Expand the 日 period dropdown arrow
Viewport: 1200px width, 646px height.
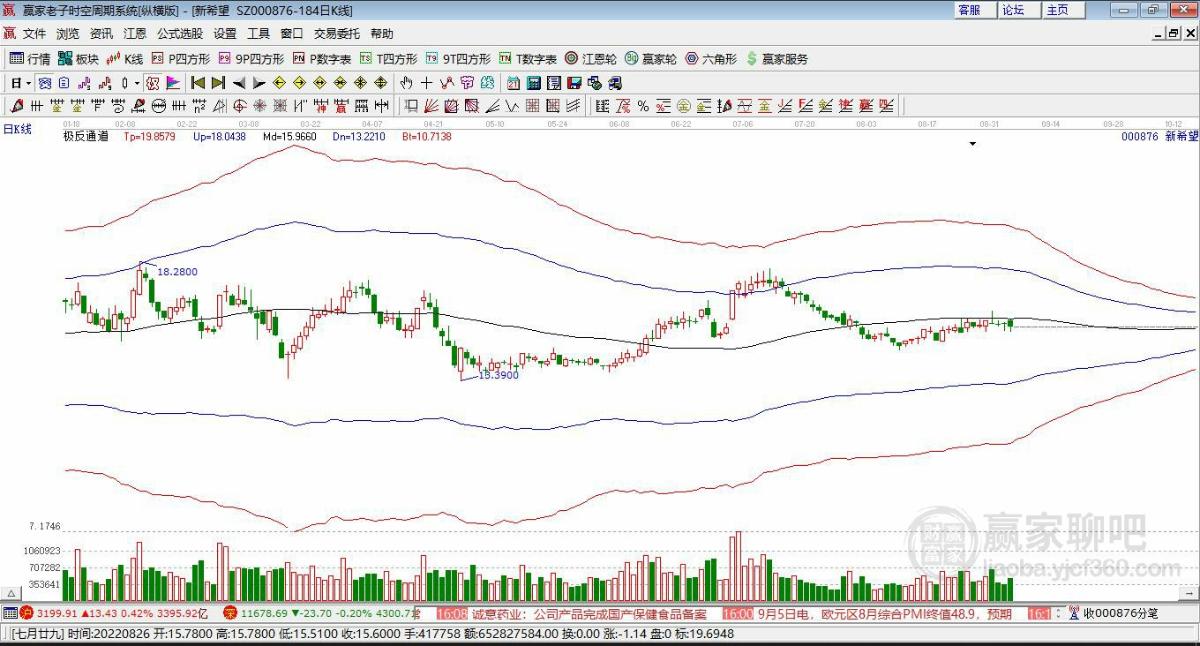(x=28, y=82)
